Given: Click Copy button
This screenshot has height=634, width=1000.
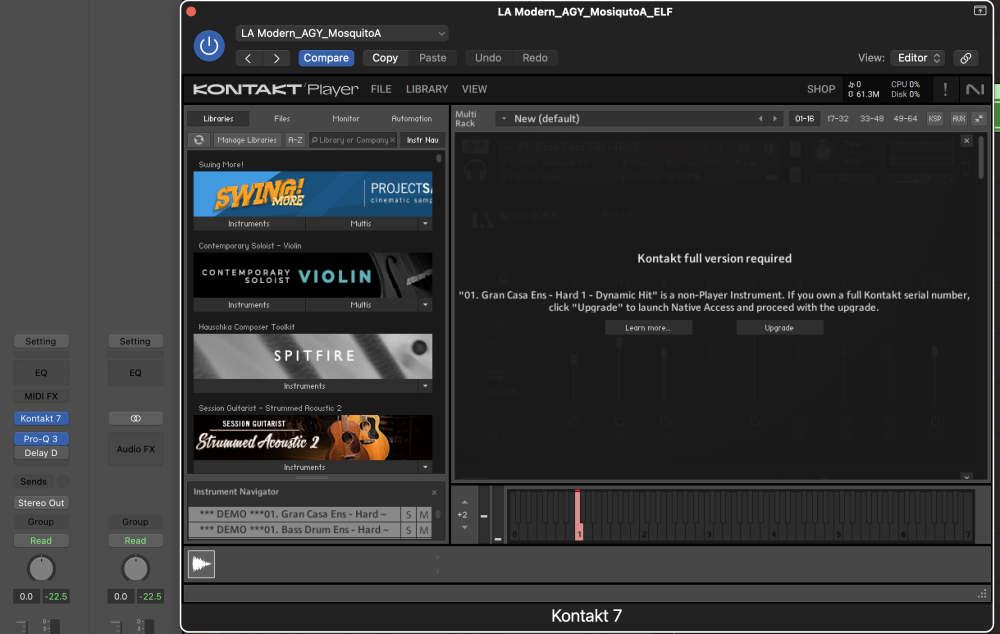Looking at the screenshot, I should 385,58.
